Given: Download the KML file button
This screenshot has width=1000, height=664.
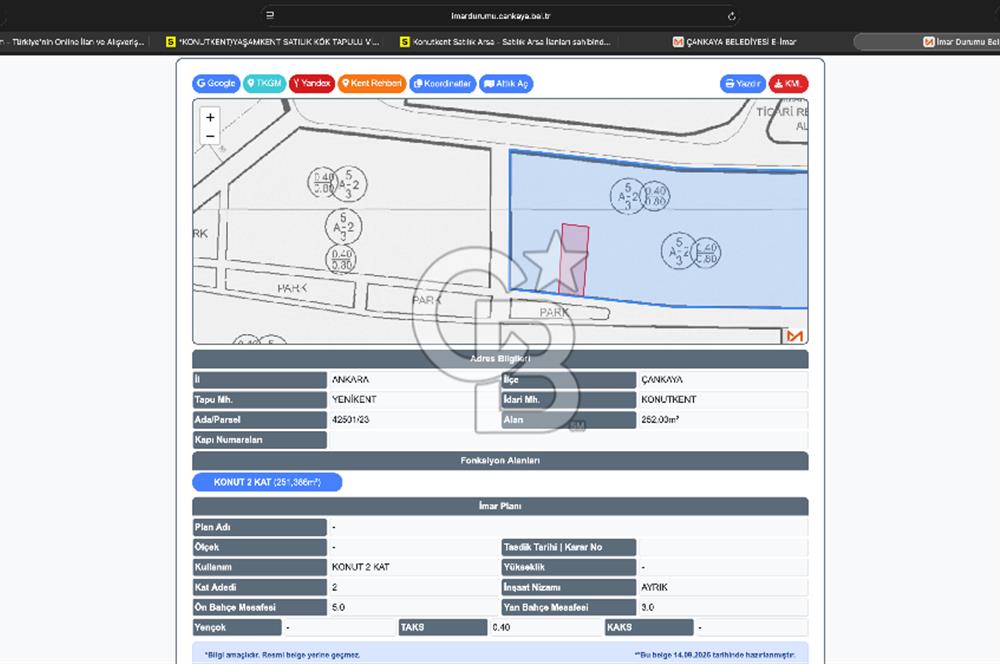Looking at the screenshot, I should coord(788,84).
